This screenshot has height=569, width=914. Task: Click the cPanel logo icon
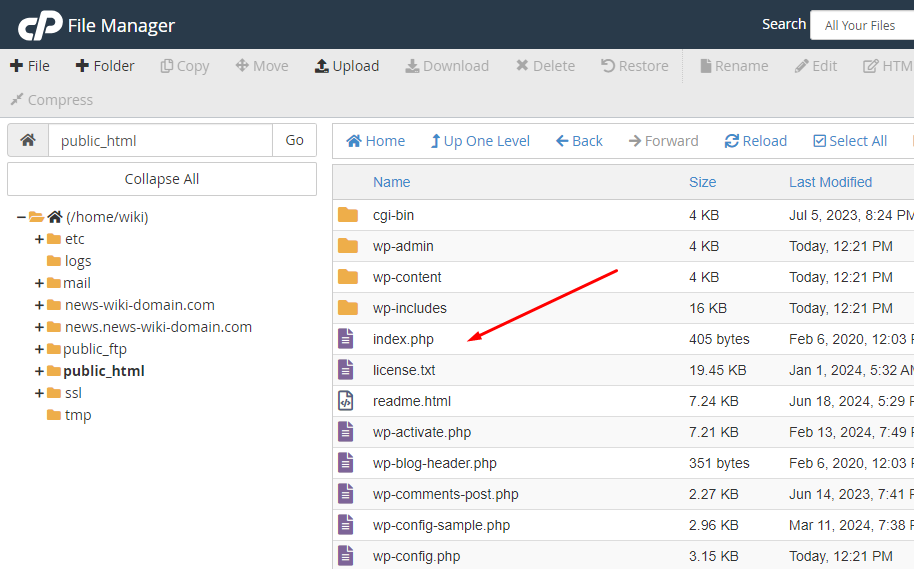(40, 25)
